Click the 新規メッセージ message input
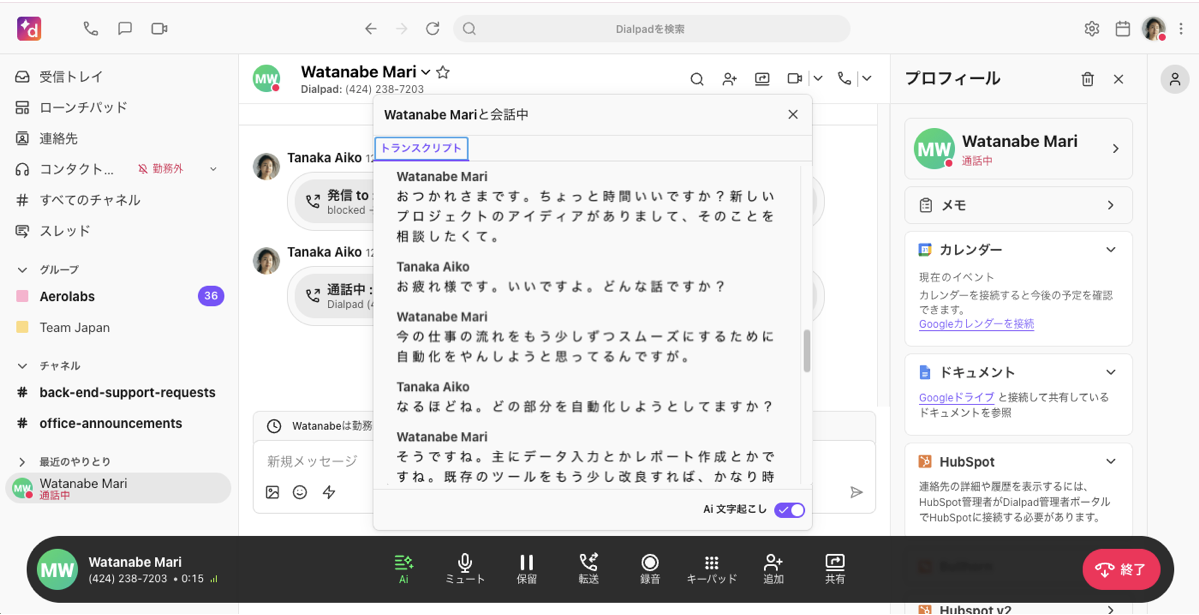The height and width of the screenshot is (615, 1199). (x=564, y=461)
